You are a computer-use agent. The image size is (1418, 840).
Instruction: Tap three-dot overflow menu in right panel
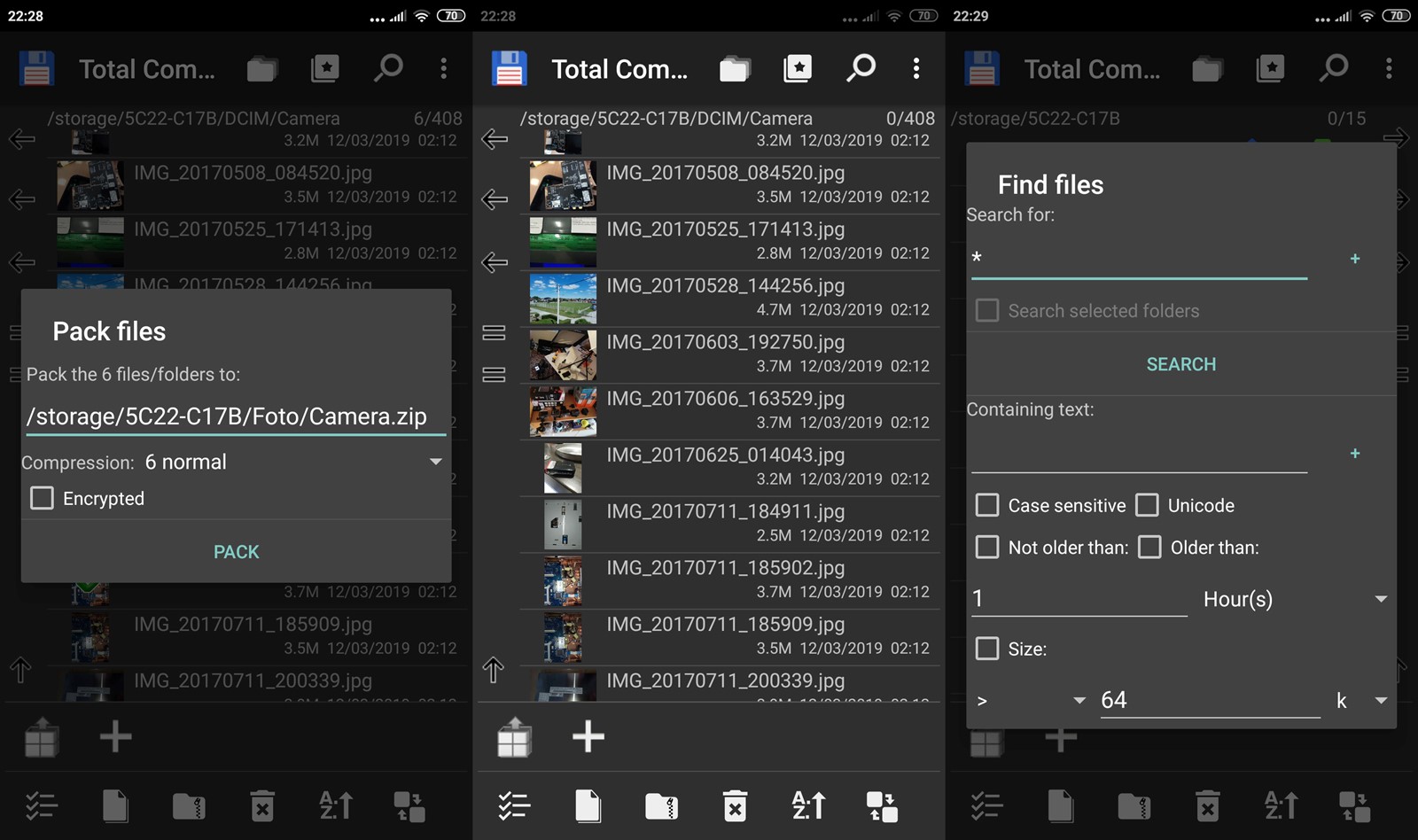[1389, 68]
